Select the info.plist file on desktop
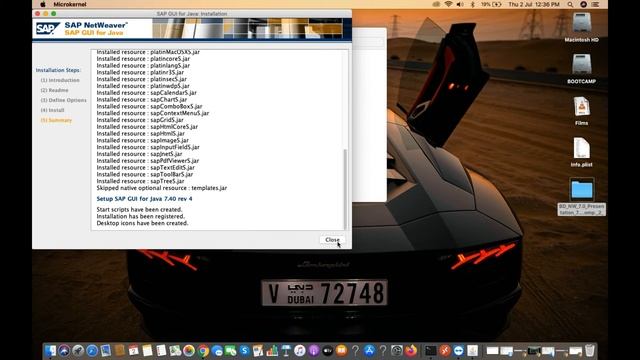Screen dimensions: 640x360 [582, 152]
